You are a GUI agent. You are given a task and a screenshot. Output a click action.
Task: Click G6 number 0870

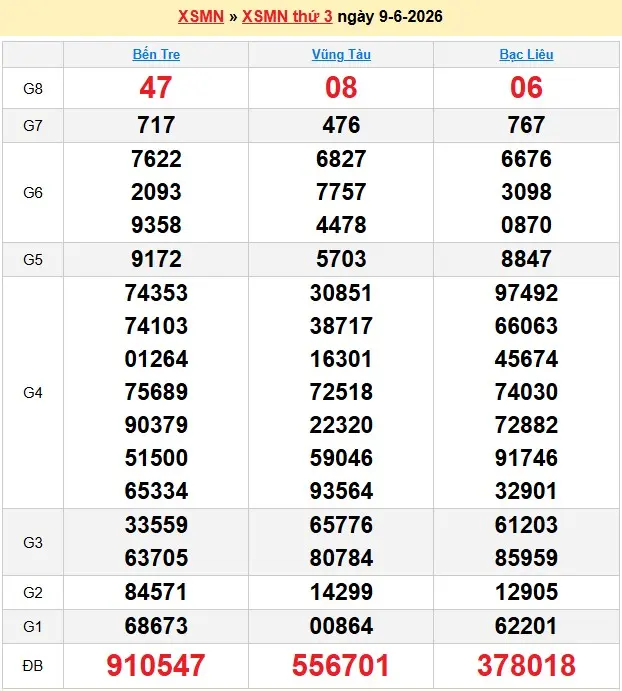point(526,225)
